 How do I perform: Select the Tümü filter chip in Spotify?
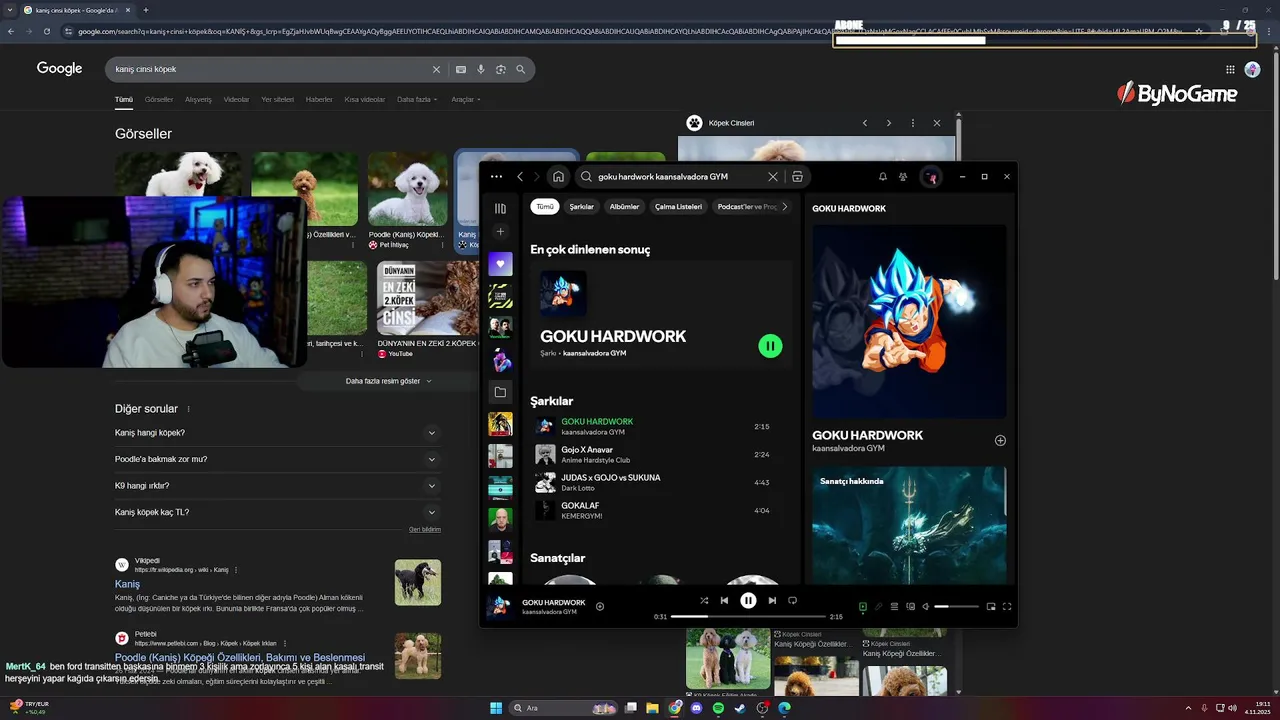click(x=545, y=207)
